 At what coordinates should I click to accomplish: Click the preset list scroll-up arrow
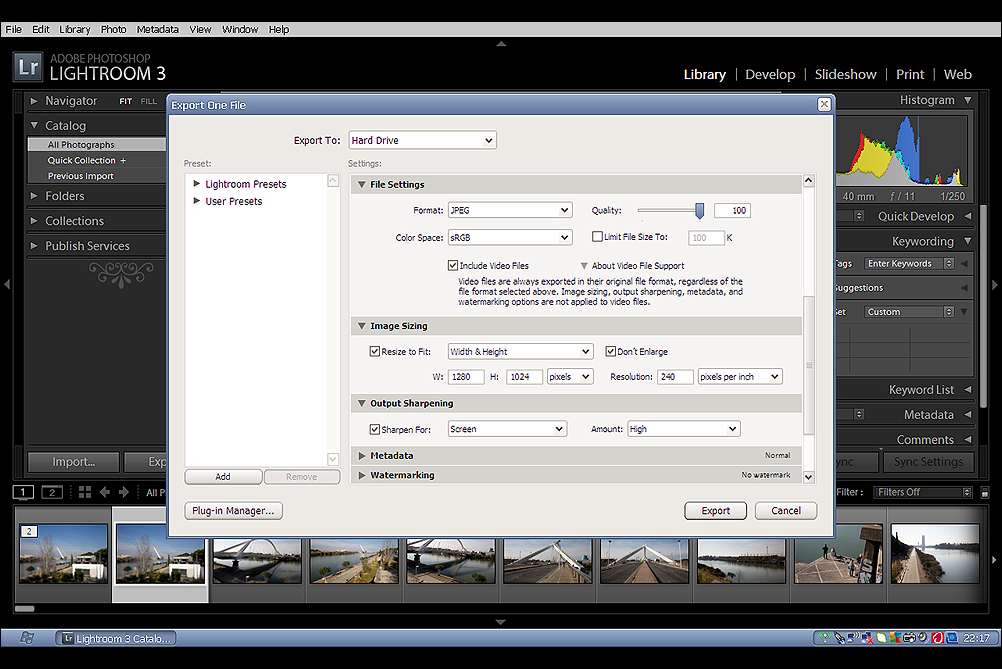(x=333, y=181)
